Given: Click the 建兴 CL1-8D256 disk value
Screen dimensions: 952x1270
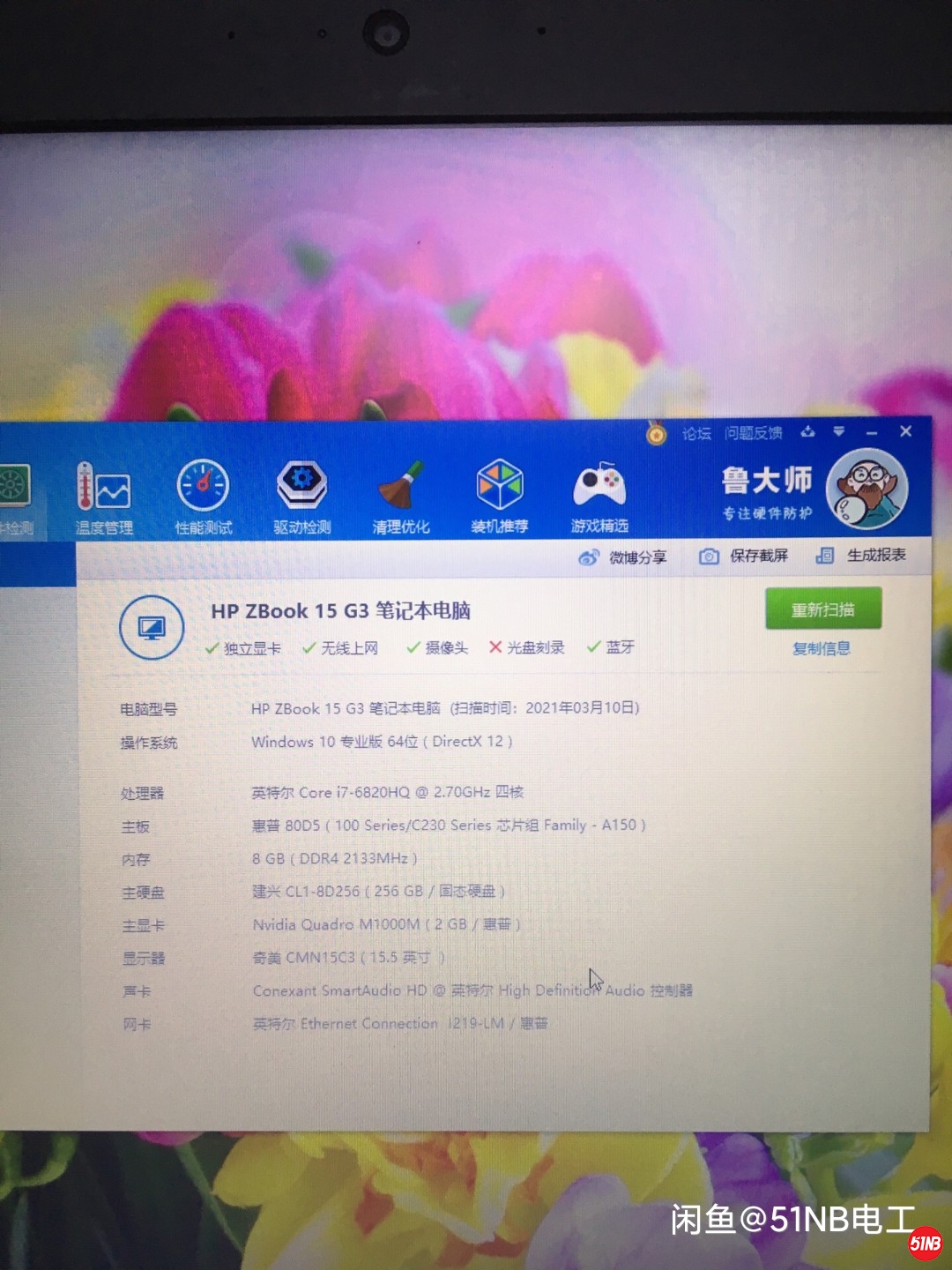Looking at the screenshot, I should click(379, 892).
